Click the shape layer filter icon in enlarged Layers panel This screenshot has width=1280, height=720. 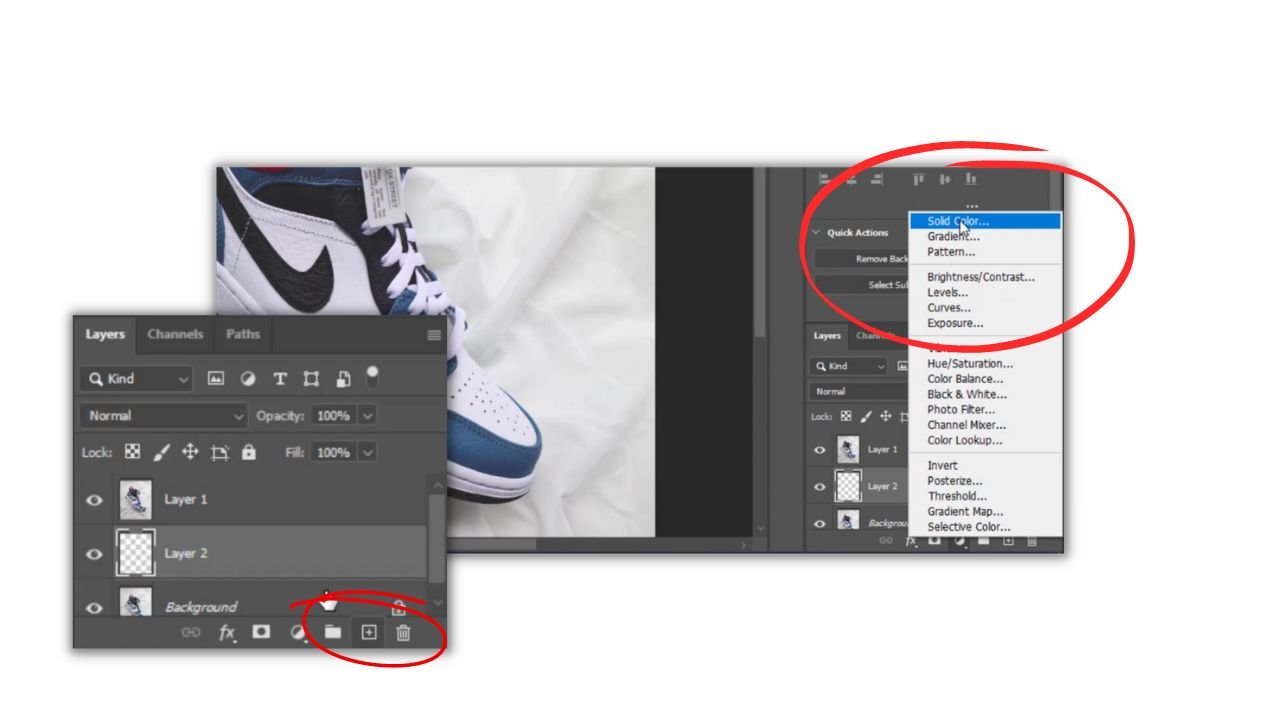(x=311, y=379)
